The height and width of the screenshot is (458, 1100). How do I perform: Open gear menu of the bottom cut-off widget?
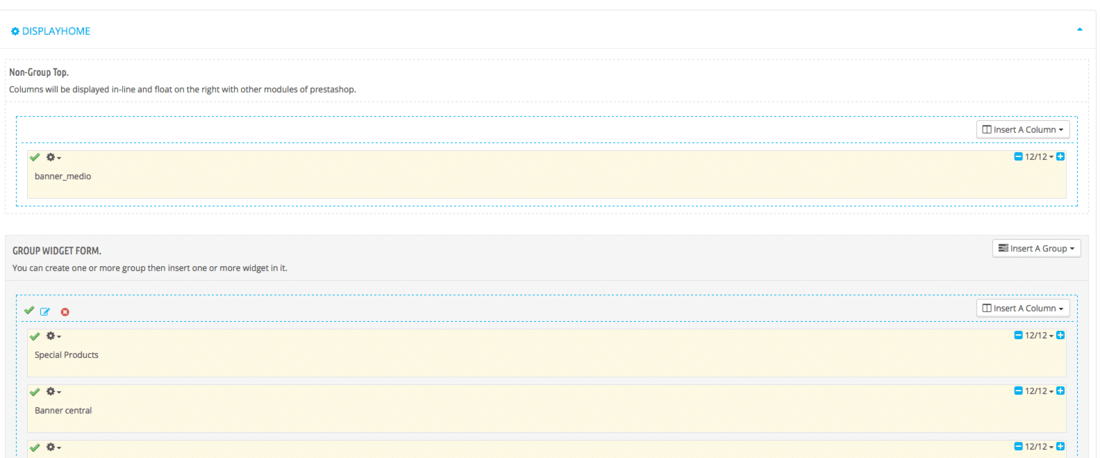(53, 447)
